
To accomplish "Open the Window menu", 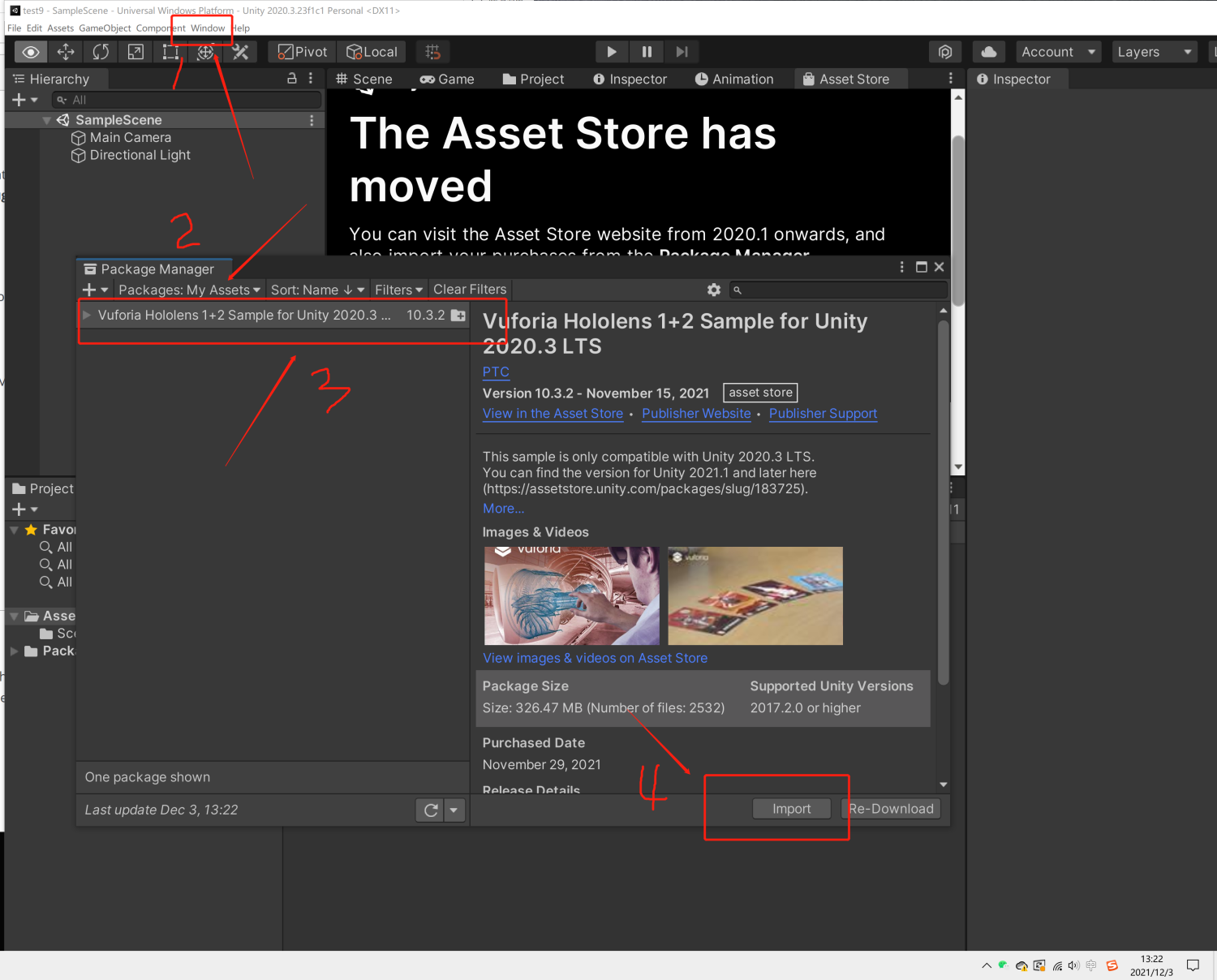I will pos(208,28).
